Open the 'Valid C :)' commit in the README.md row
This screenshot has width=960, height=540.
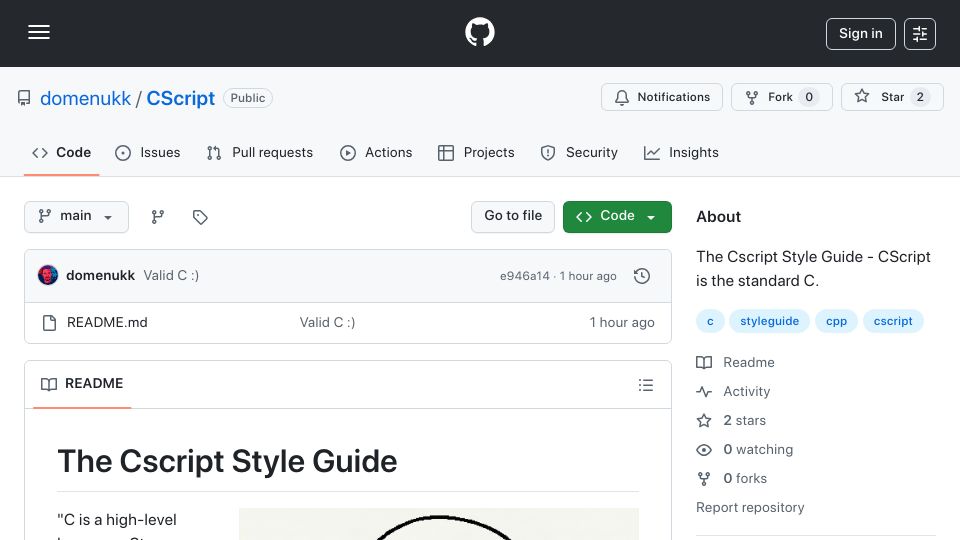tap(327, 323)
